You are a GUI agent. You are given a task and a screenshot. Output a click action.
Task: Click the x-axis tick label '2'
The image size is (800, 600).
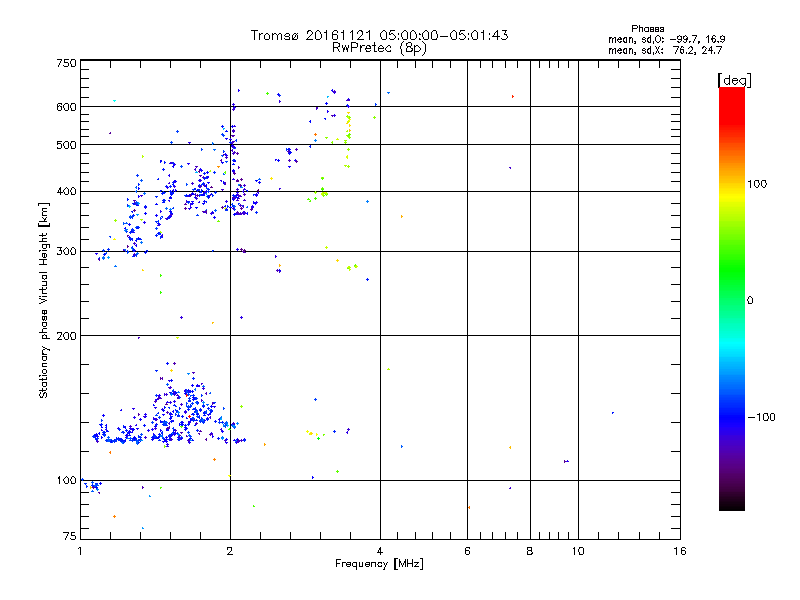click(230, 551)
